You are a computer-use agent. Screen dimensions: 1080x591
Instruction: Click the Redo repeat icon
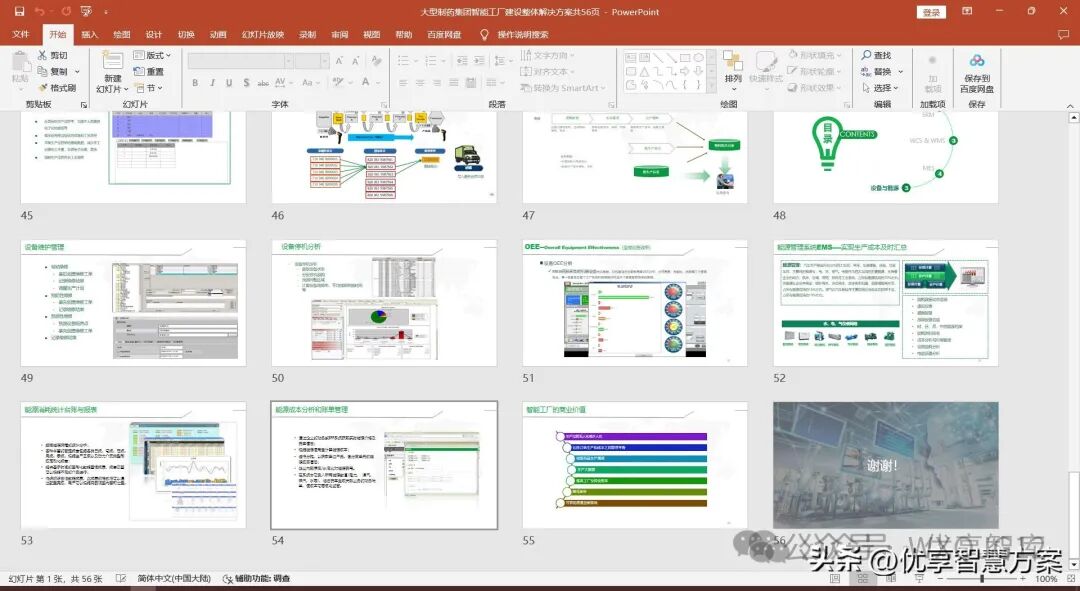[66, 12]
